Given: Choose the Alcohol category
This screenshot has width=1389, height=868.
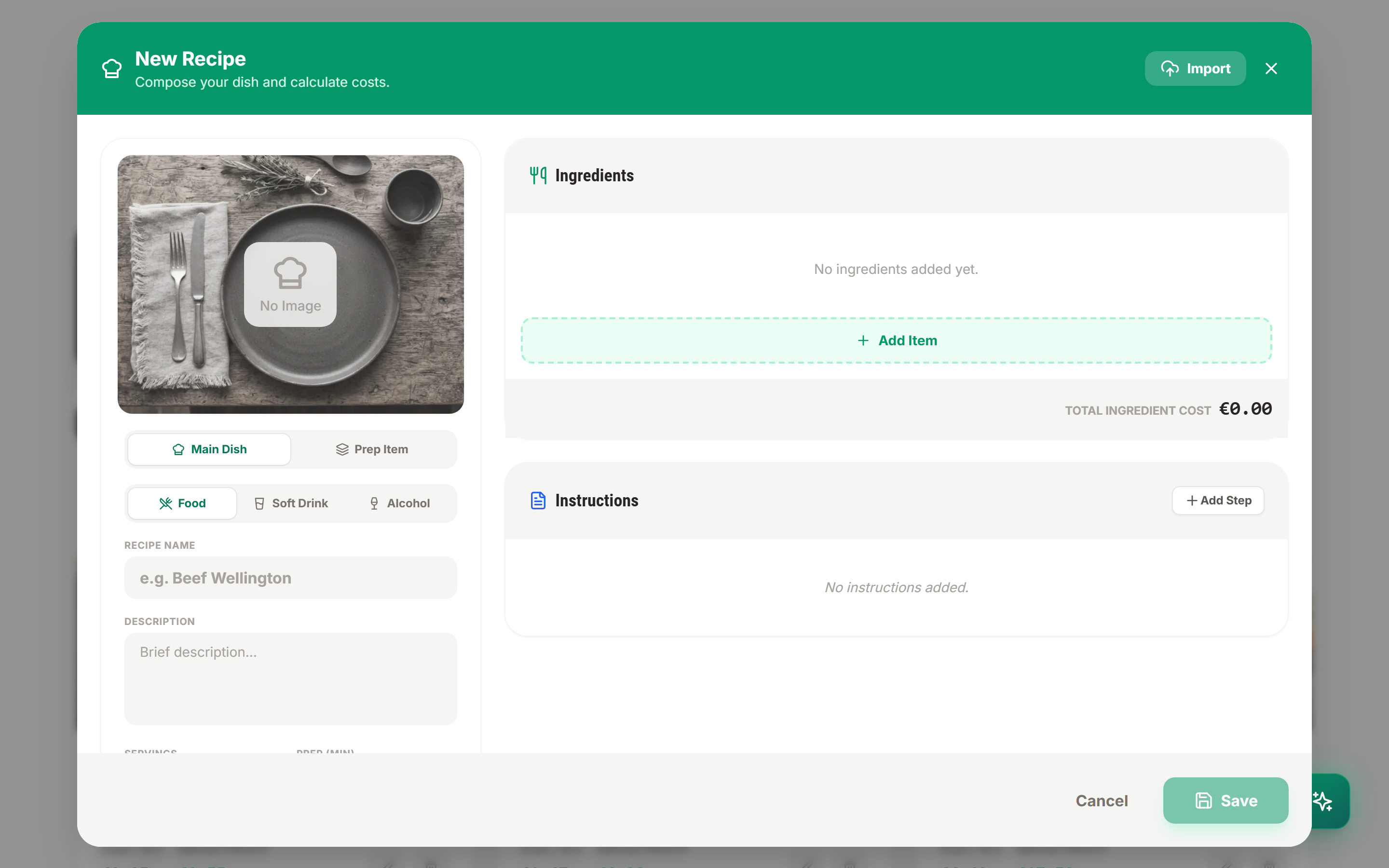Looking at the screenshot, I should click(x=399, y=503).
